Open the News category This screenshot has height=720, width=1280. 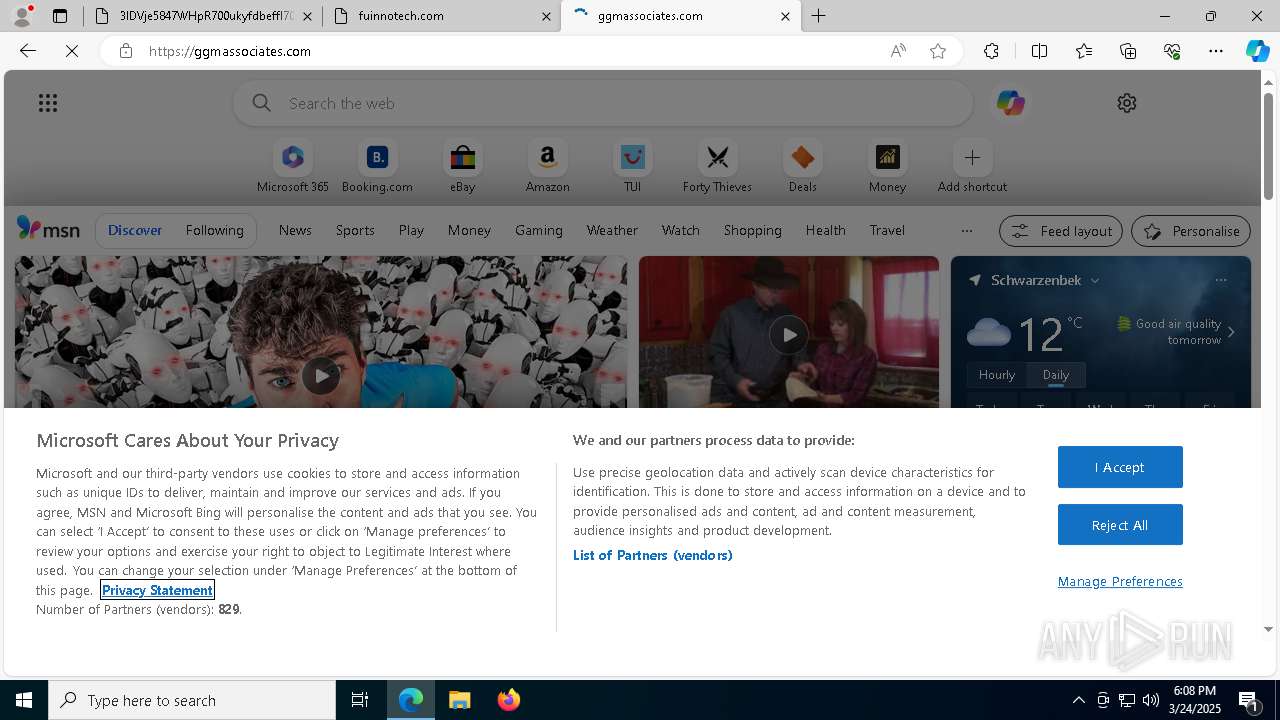295,230
